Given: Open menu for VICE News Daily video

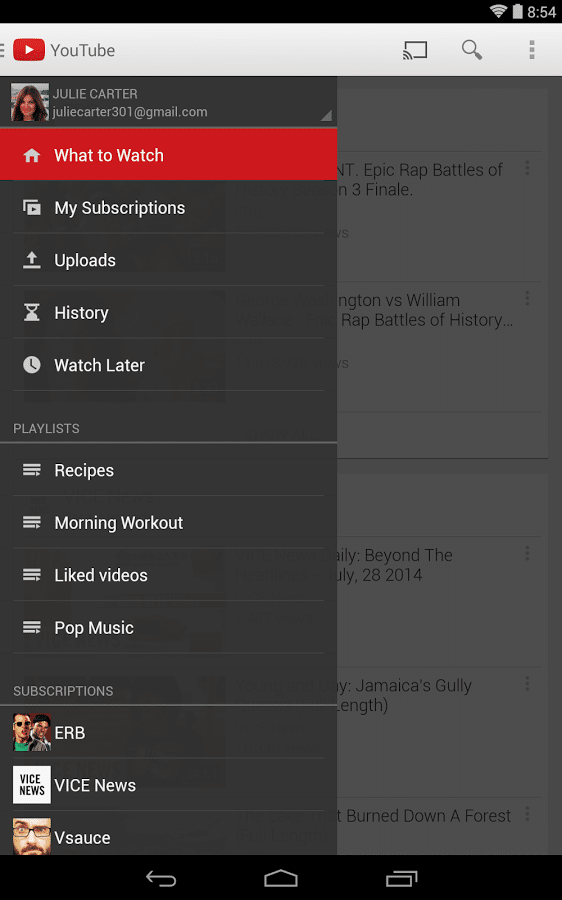Looking at the screenshot, I should pyautogui.click(x=527, y=554).
